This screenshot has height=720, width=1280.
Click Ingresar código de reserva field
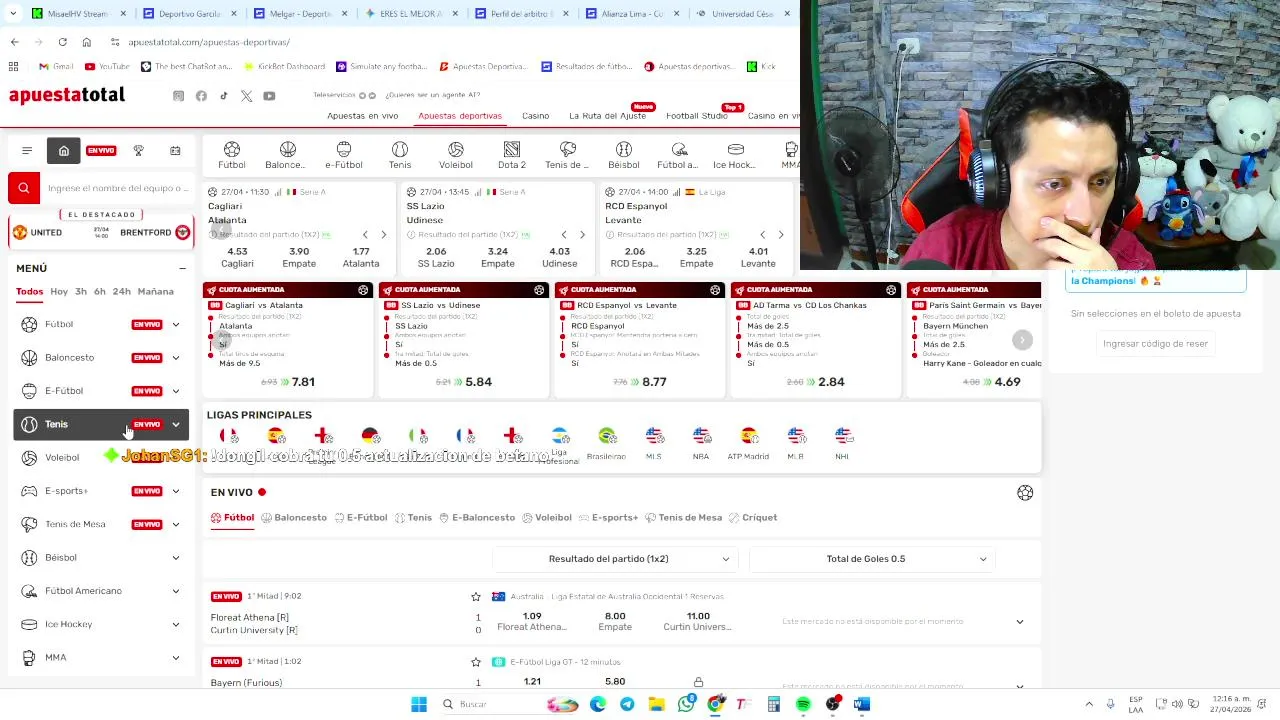point(1155,343)
